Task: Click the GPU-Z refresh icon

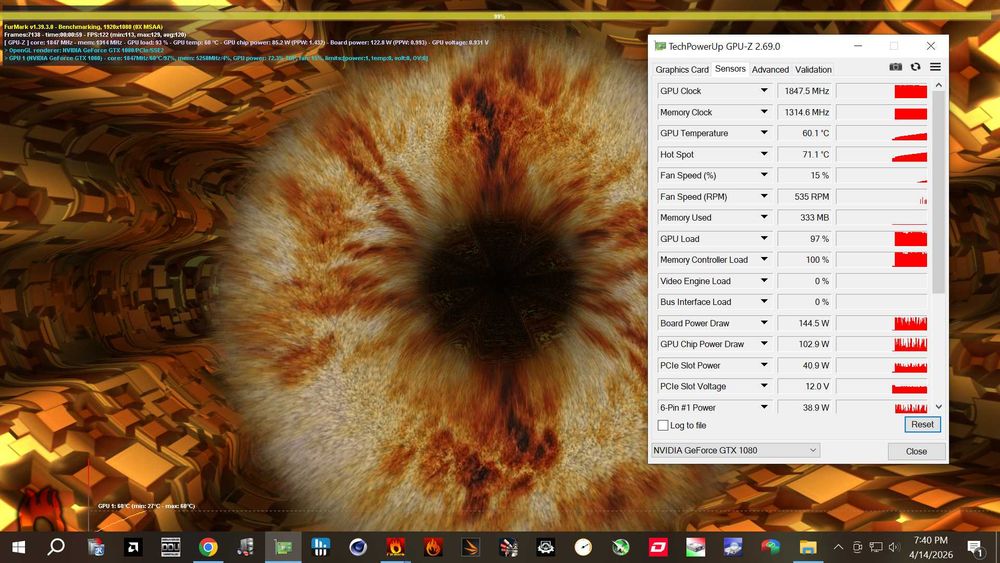Action: click(915, 67)
